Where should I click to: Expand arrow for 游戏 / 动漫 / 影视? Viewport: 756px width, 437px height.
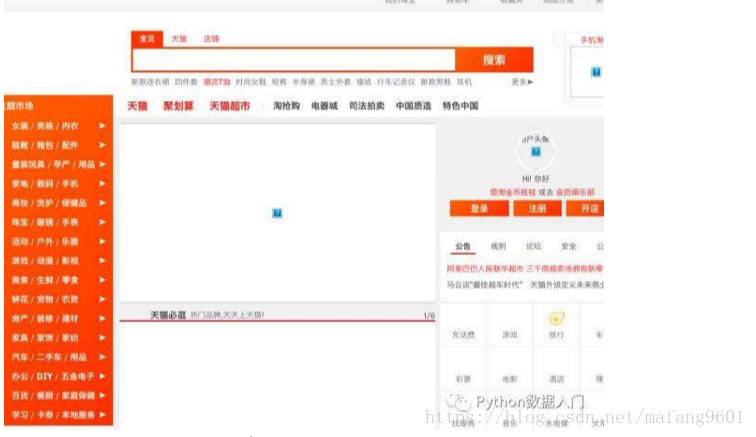(102, 261)
